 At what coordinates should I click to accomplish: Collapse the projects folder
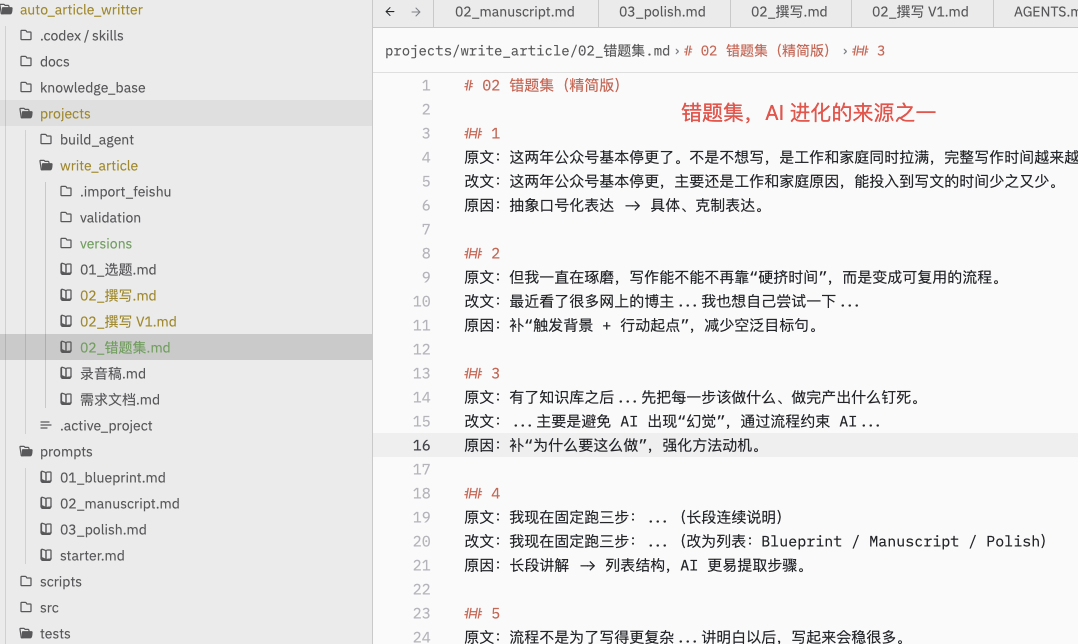(26, 113)
